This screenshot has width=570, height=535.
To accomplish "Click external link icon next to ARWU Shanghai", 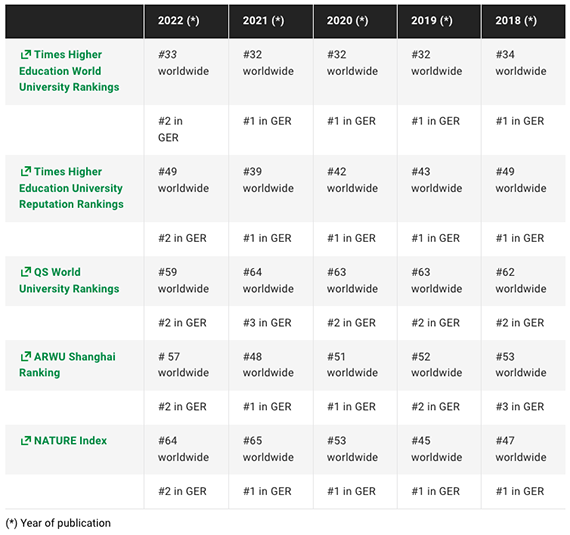I will 25,357.
